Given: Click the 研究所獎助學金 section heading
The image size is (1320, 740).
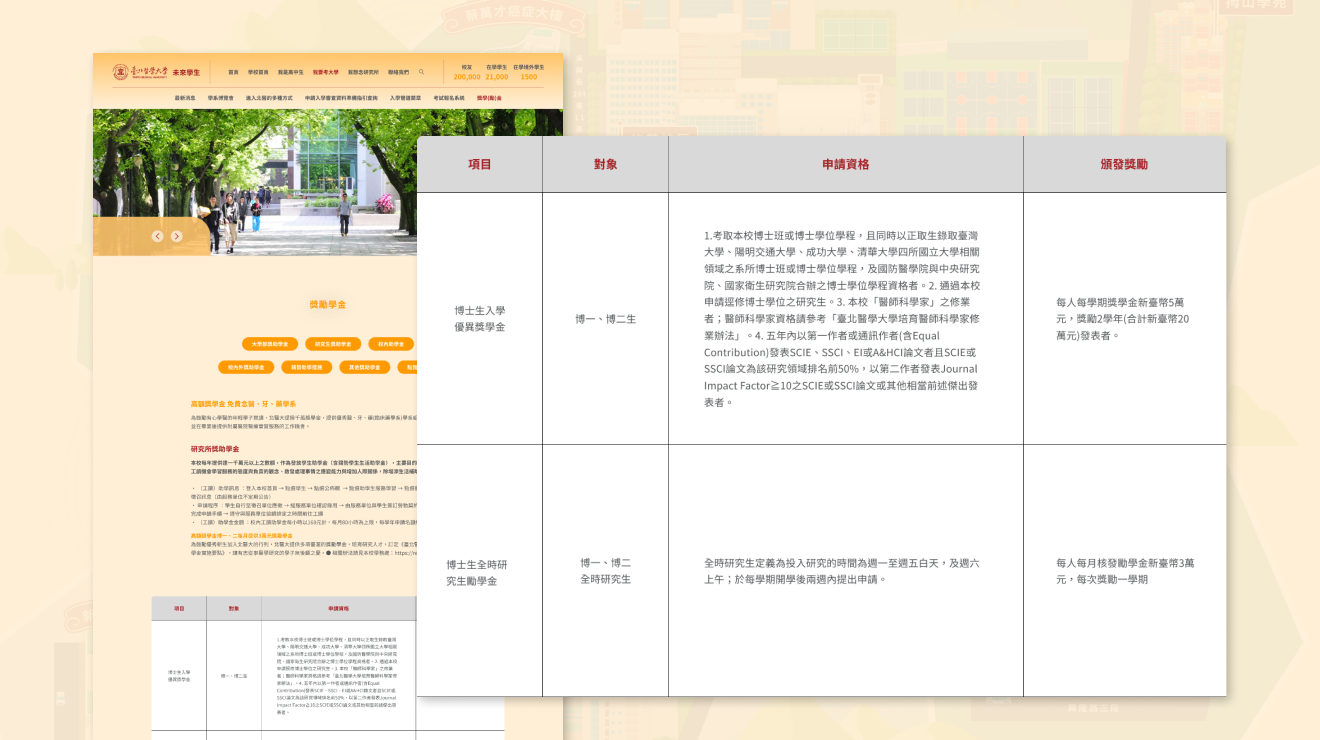Looking at the screenshot, I should 215,449.
